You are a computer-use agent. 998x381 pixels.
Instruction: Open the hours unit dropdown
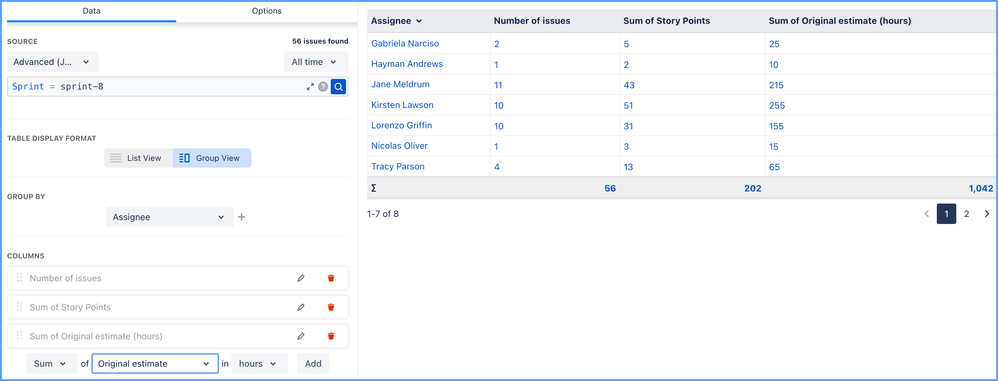coord(260,364)
